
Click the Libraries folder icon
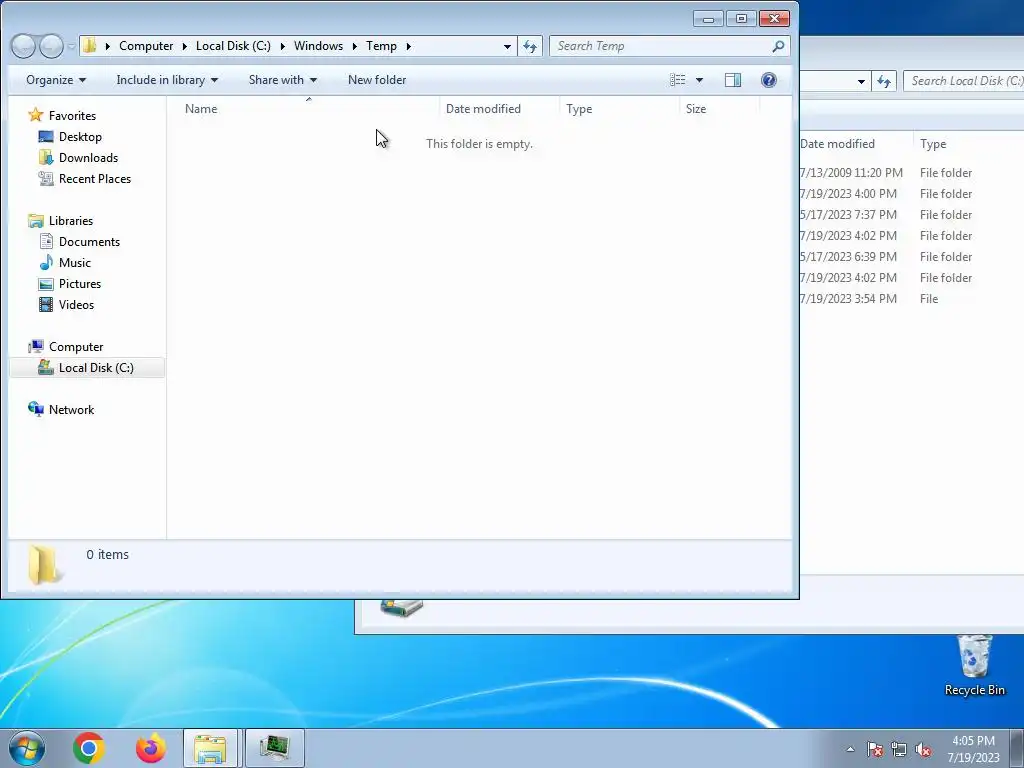(x=36, y=221)
